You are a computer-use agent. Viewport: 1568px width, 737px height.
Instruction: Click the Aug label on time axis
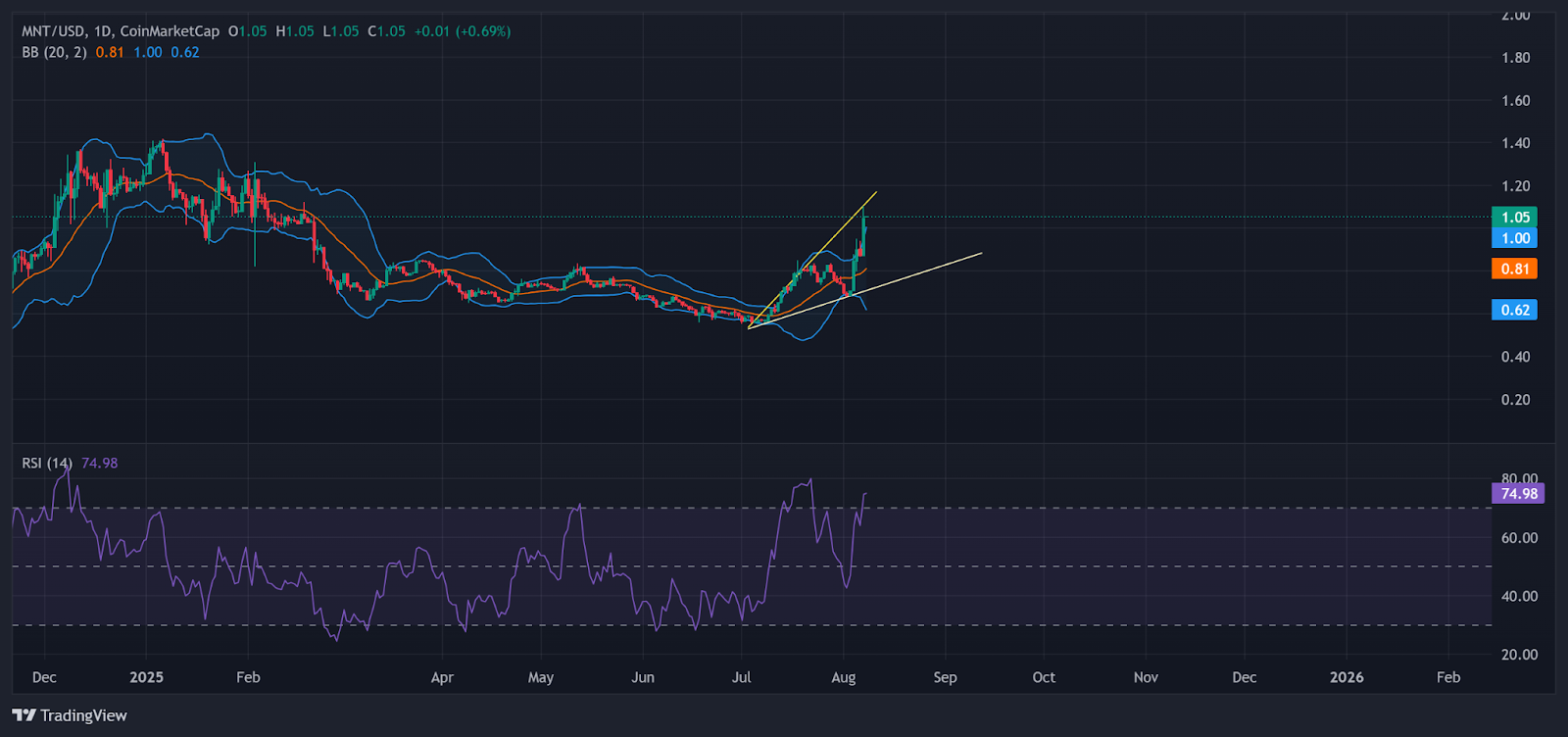(843, 677)
